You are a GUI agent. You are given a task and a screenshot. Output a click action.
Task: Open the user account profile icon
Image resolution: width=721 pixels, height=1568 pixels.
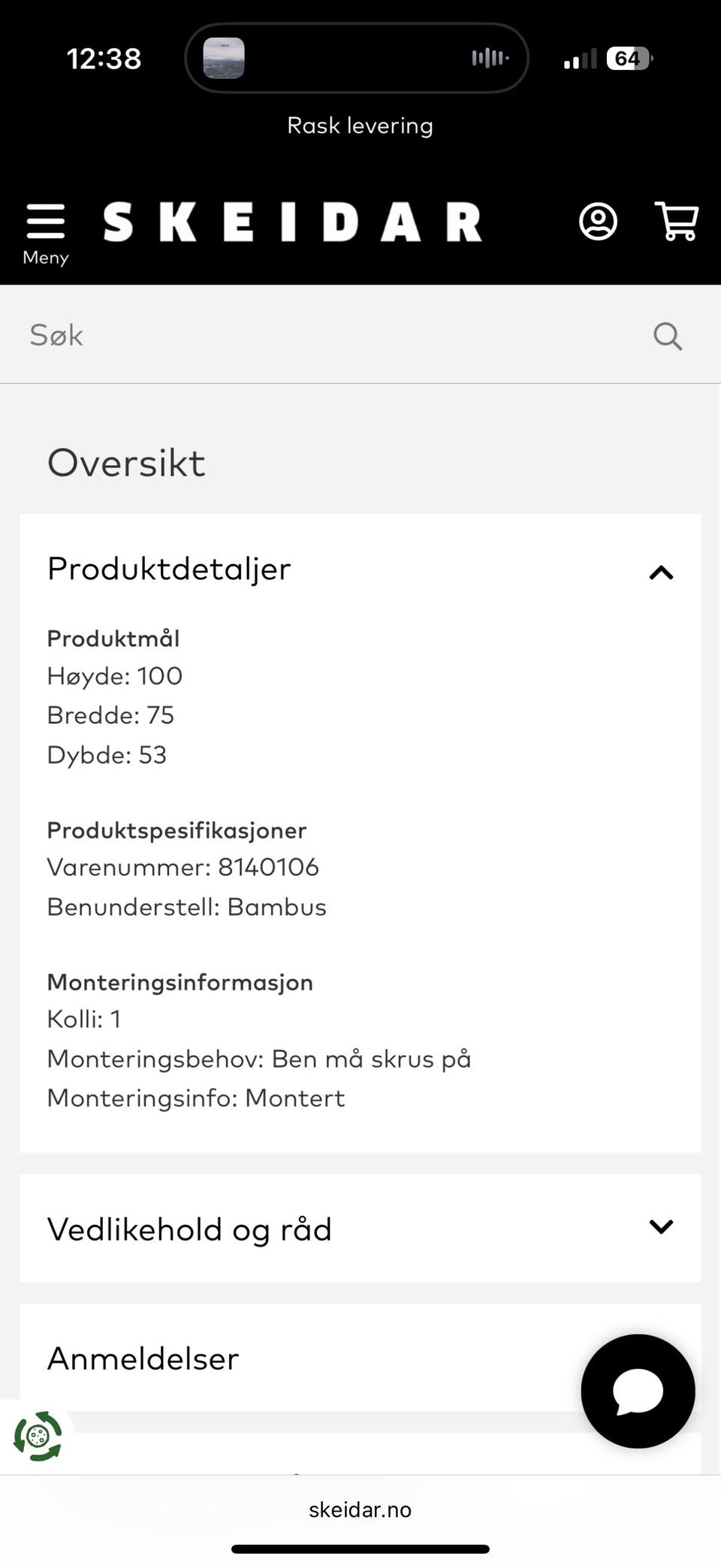pyautogui.click(x=598, y=222)
